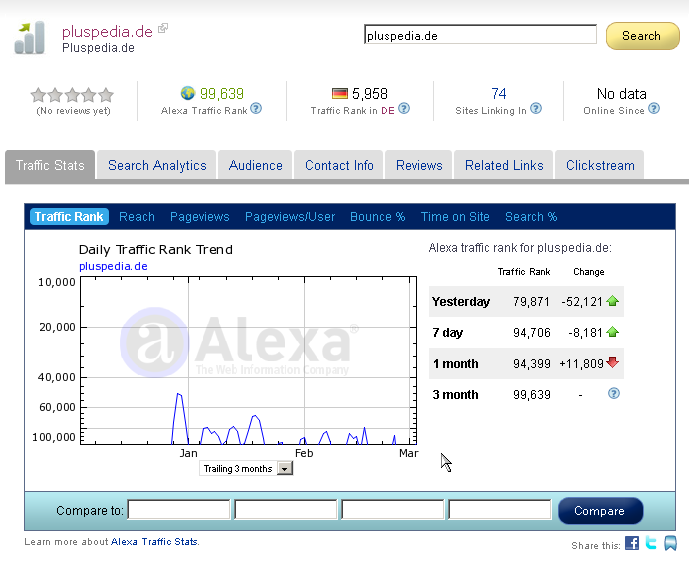
Task: Open the Trailing 3 months dropdown
Action: [246, 468]
